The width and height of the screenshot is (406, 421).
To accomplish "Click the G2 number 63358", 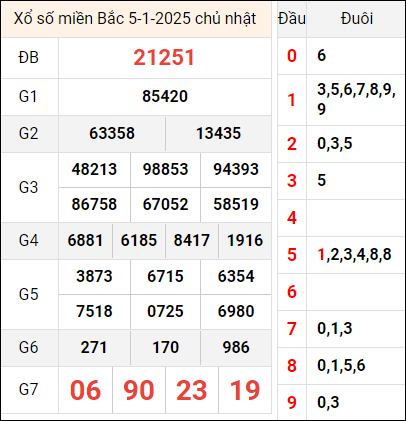I will (112, 133).
